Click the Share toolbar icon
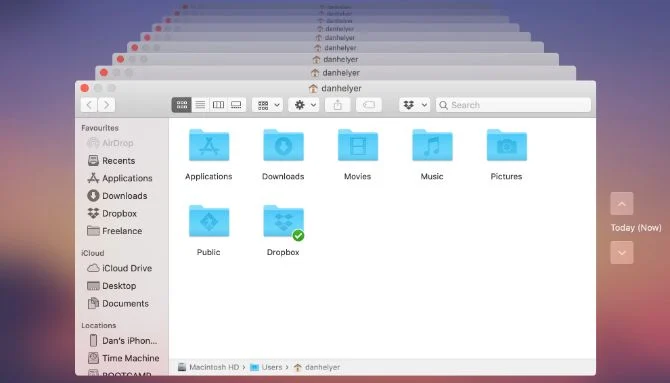Viewport: 670px width, 383px height. click(x=338, y=105)
